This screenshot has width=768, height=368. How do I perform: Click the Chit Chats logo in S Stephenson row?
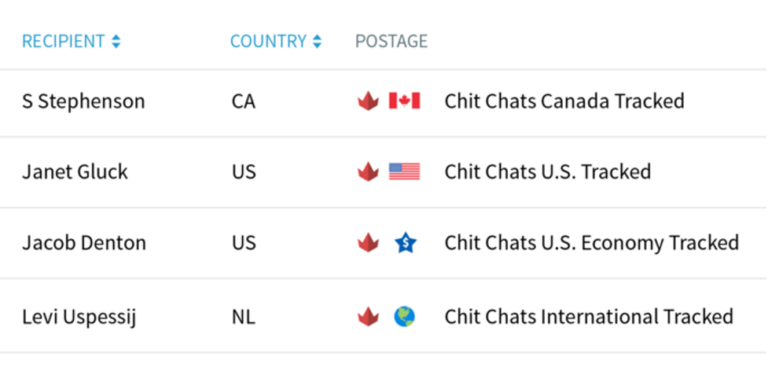368,101
